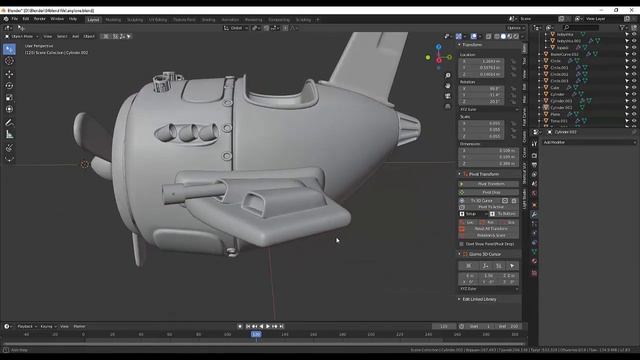Open the Edit menu
The image size is (640, 360).
26,19
